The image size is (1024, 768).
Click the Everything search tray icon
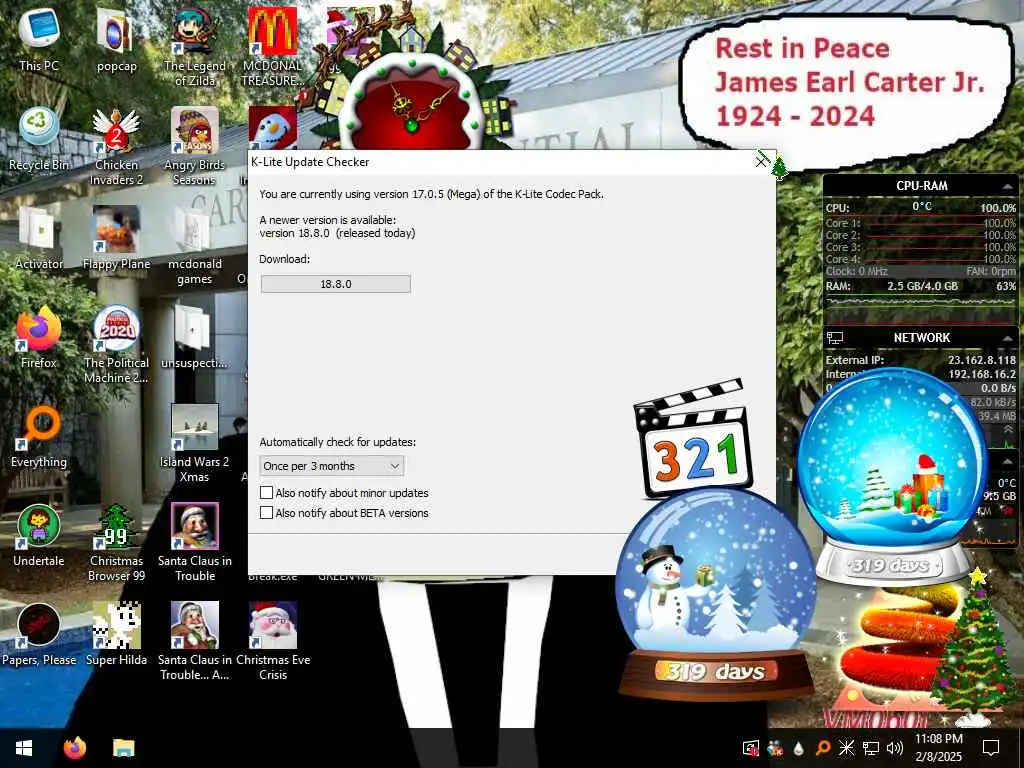tap(823, 748)
